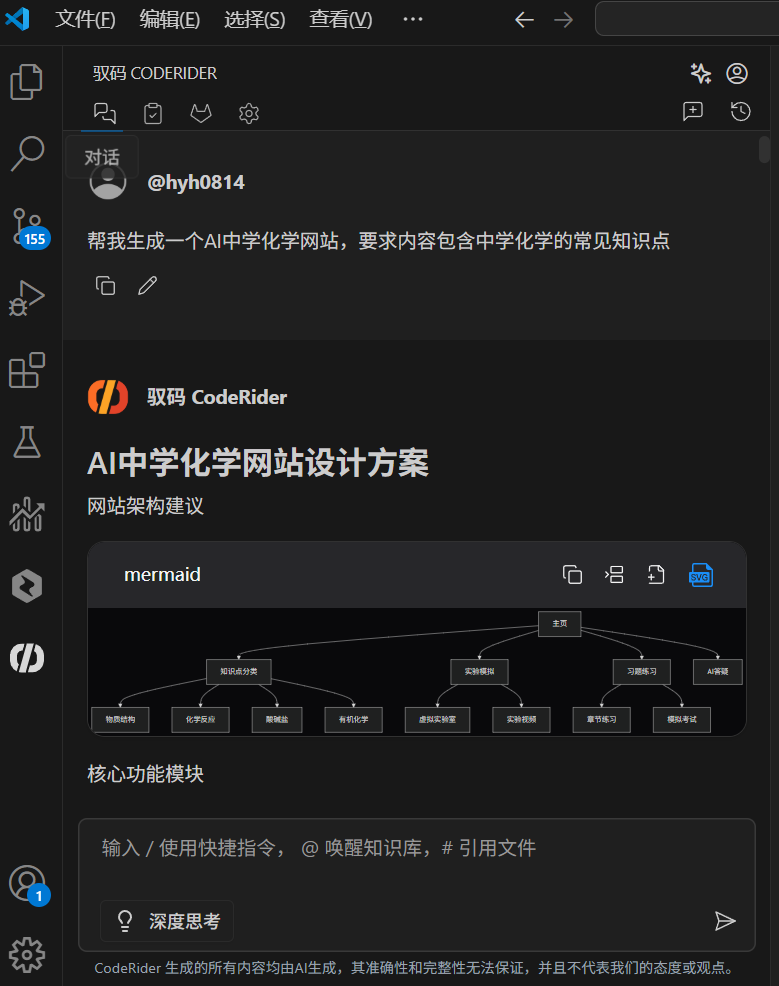Expand the hidden menus ellipsis
Image resolution: width=779 pixels, height=986 pixels.
(x=412, y=19)
